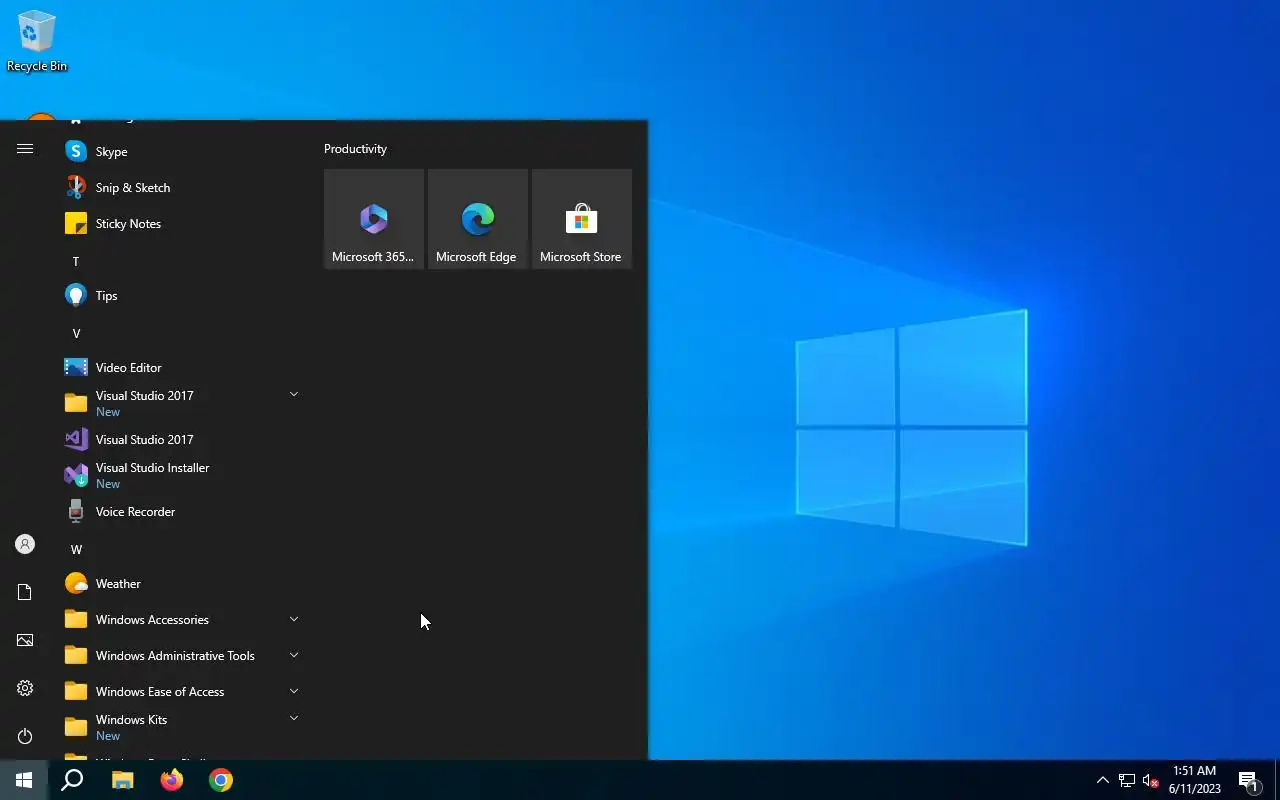Open the Weather app
Screen dimensions: 1280x800
click(x=182, y=584)
